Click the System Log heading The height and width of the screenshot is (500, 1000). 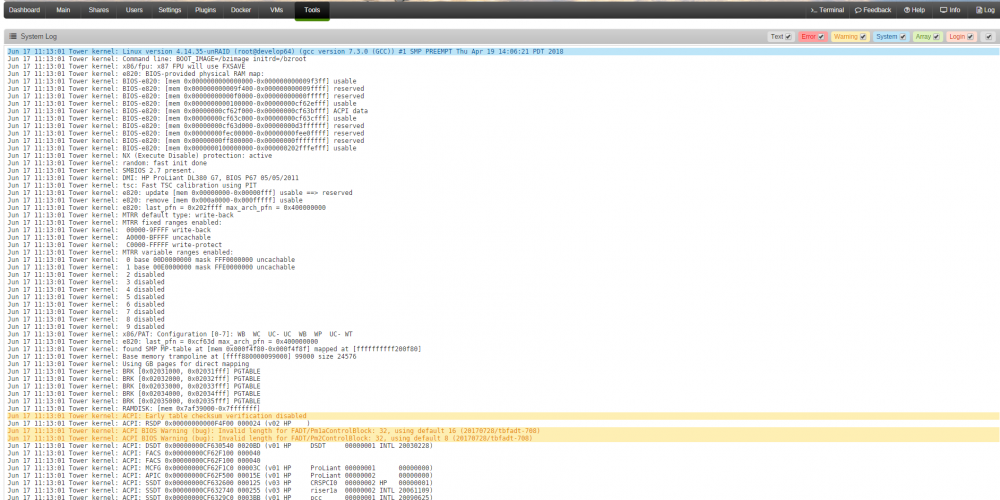tap(38, 37)
